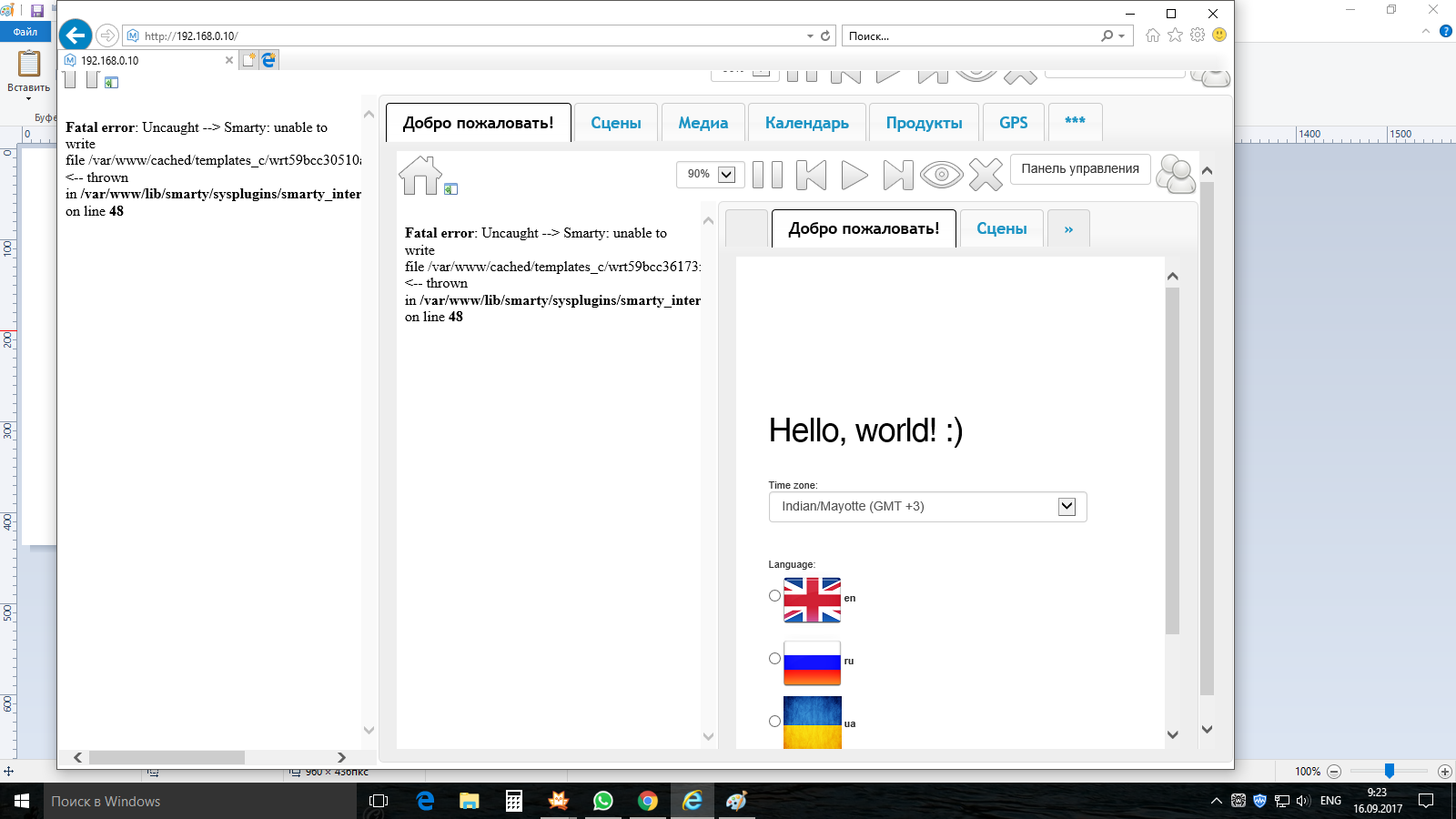
Task: Select the Russian language radio button
Action: tap(774, 659)
